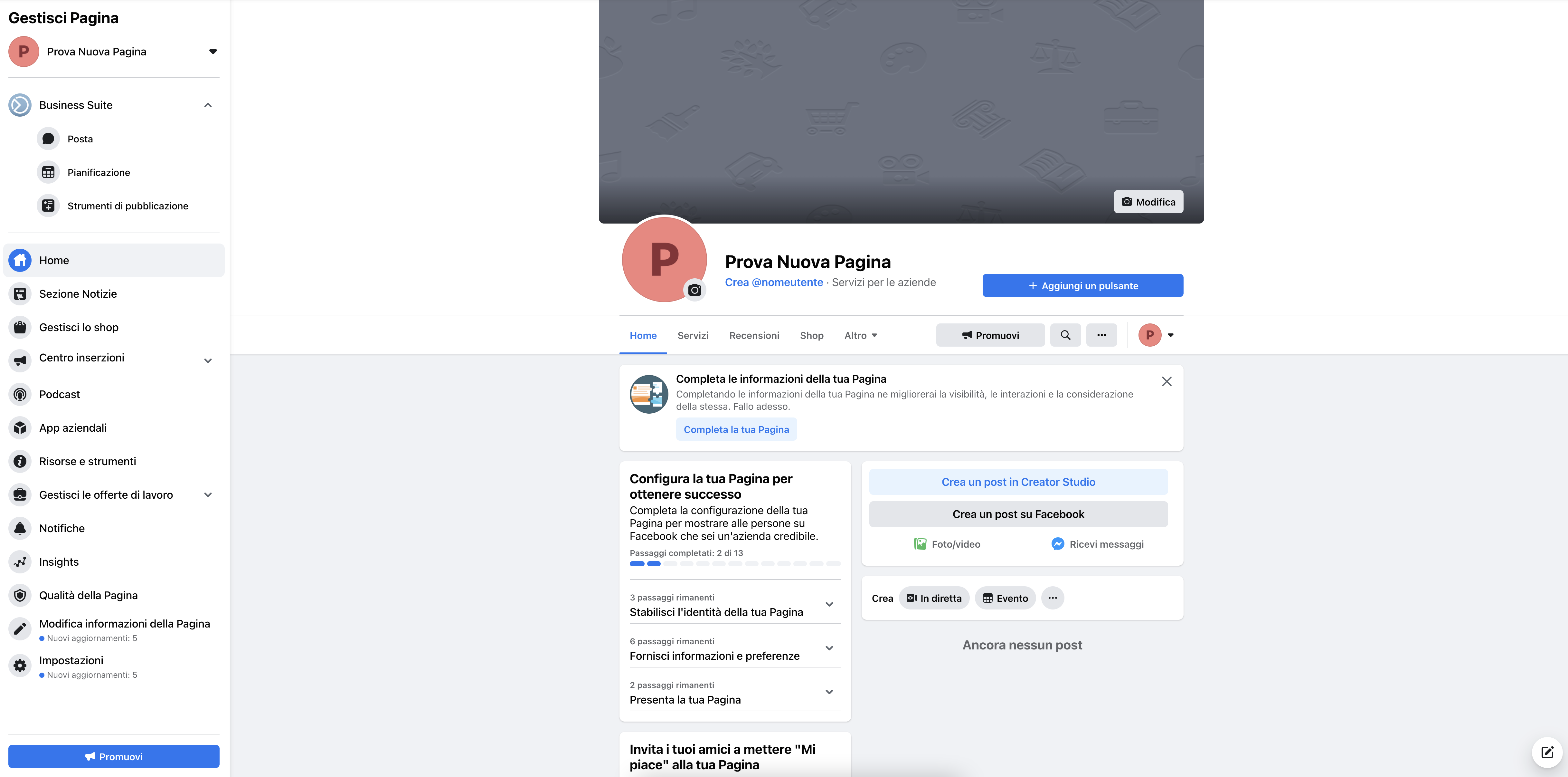
Task: Click the camera icon on profile picture
Action: pos(694,291)
